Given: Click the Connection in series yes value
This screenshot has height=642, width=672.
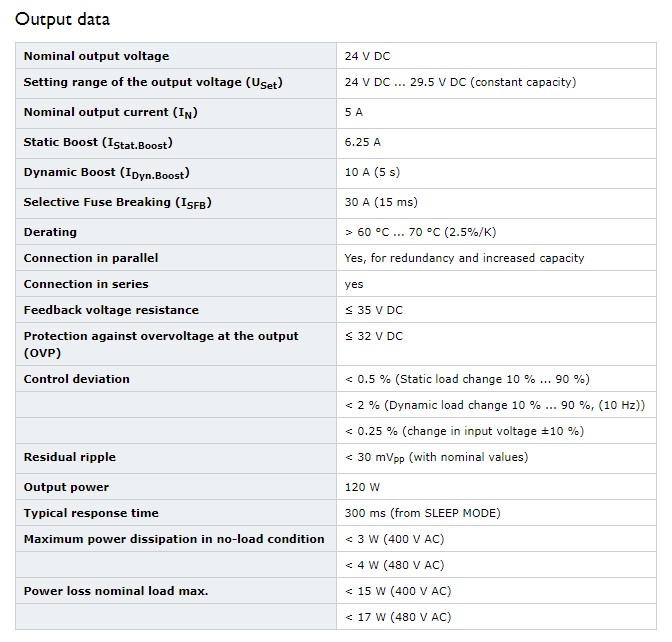Looking at the screenshot, I should pyautogui.click(x=354, y=284).
